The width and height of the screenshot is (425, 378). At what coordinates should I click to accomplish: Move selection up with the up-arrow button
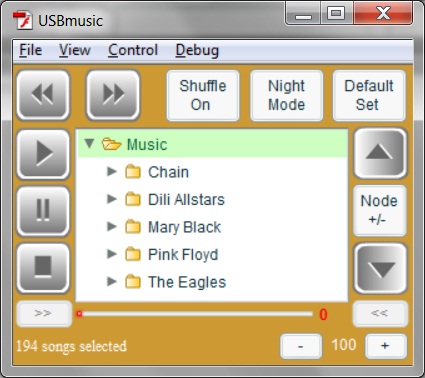click(x=380, y=154)
